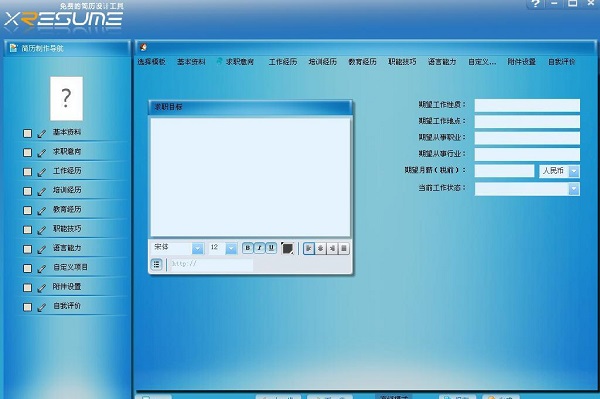
Task: Click the pencil edit icon for 附件设置
Action: (x=41, y=288)
